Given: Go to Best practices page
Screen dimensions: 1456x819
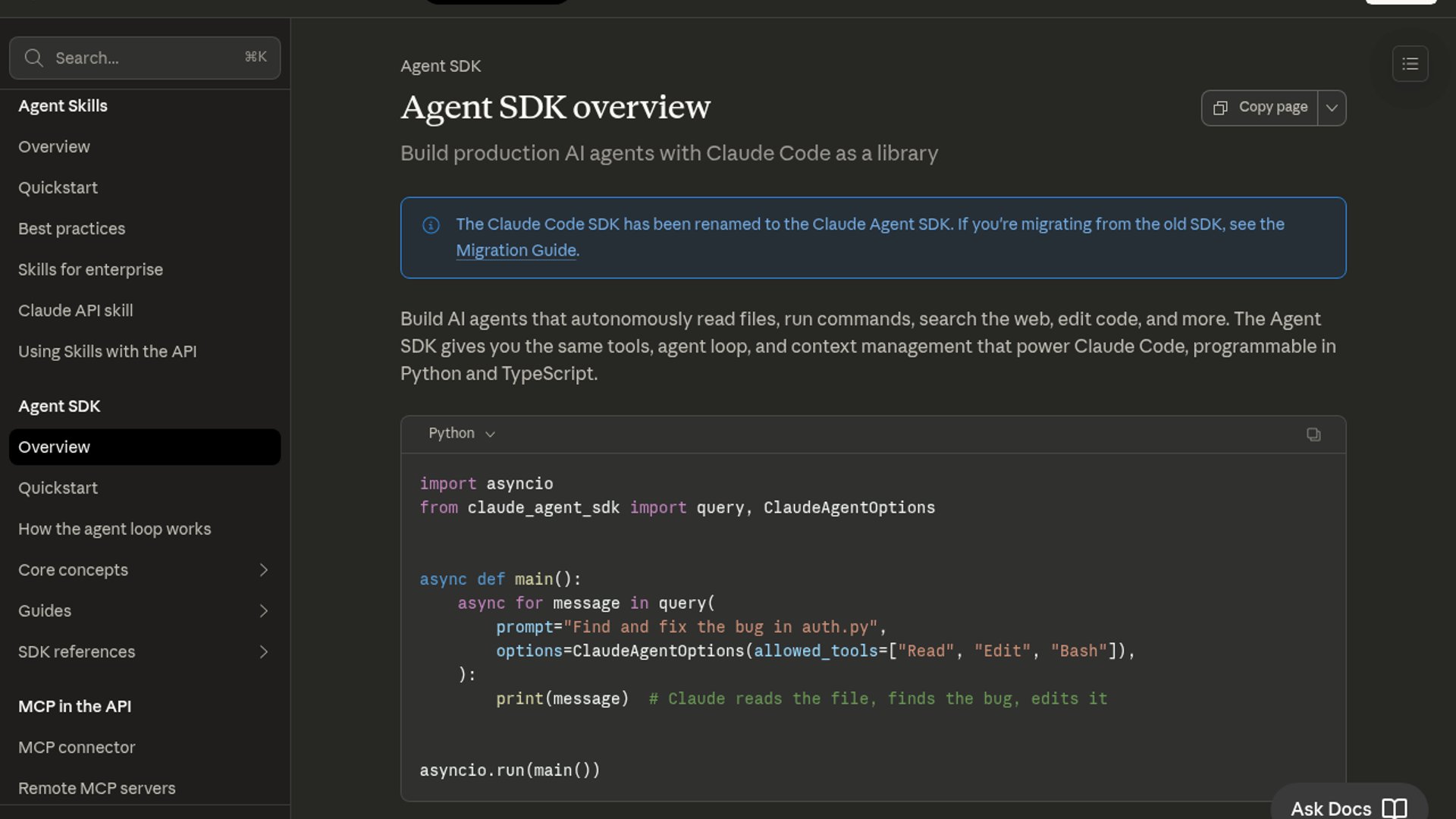Looking at the screenshot, I should [x=71, y=229].
